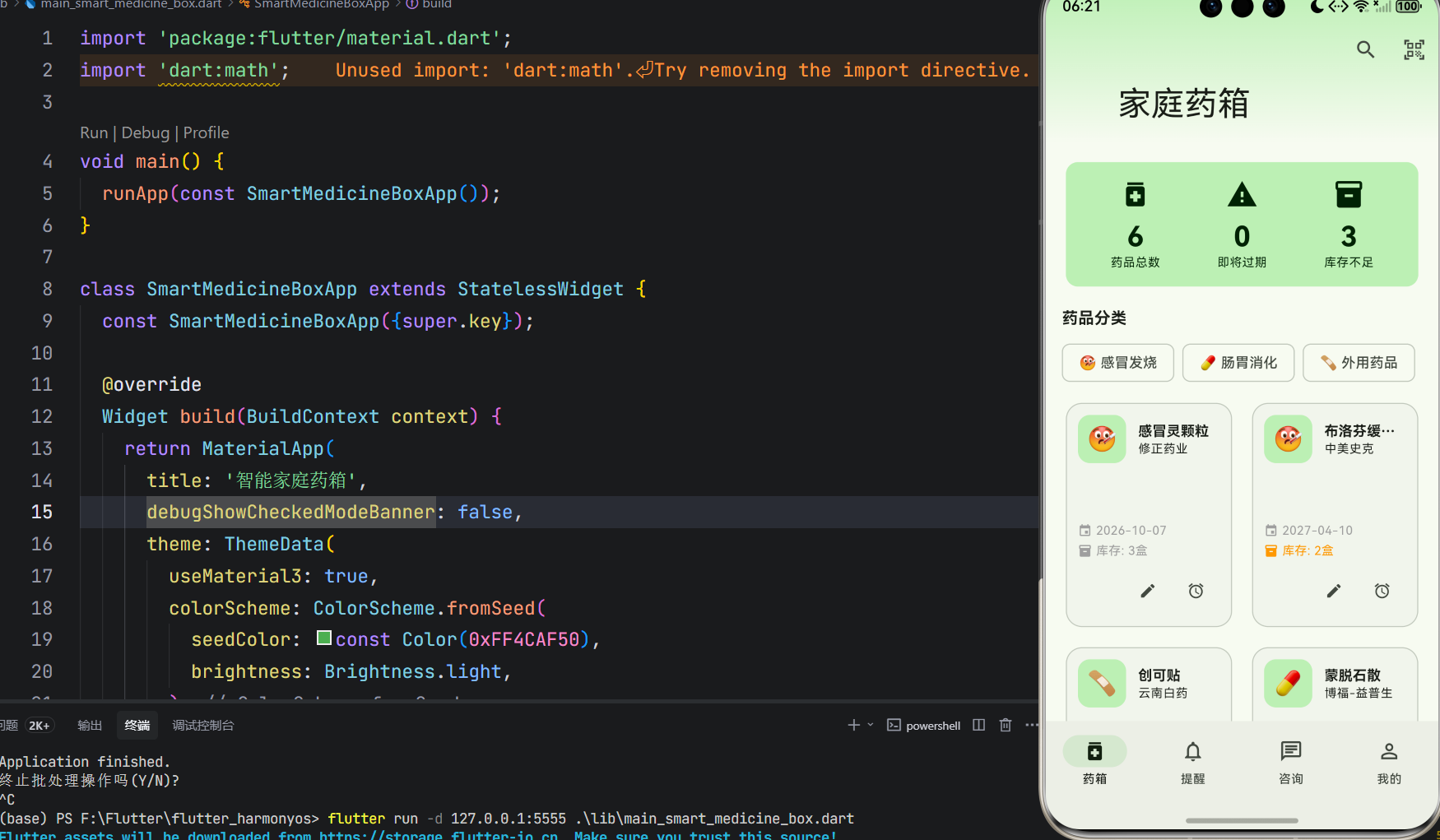
Task: Click the 2K+ problems count badge
Action: tap(39, 725)
